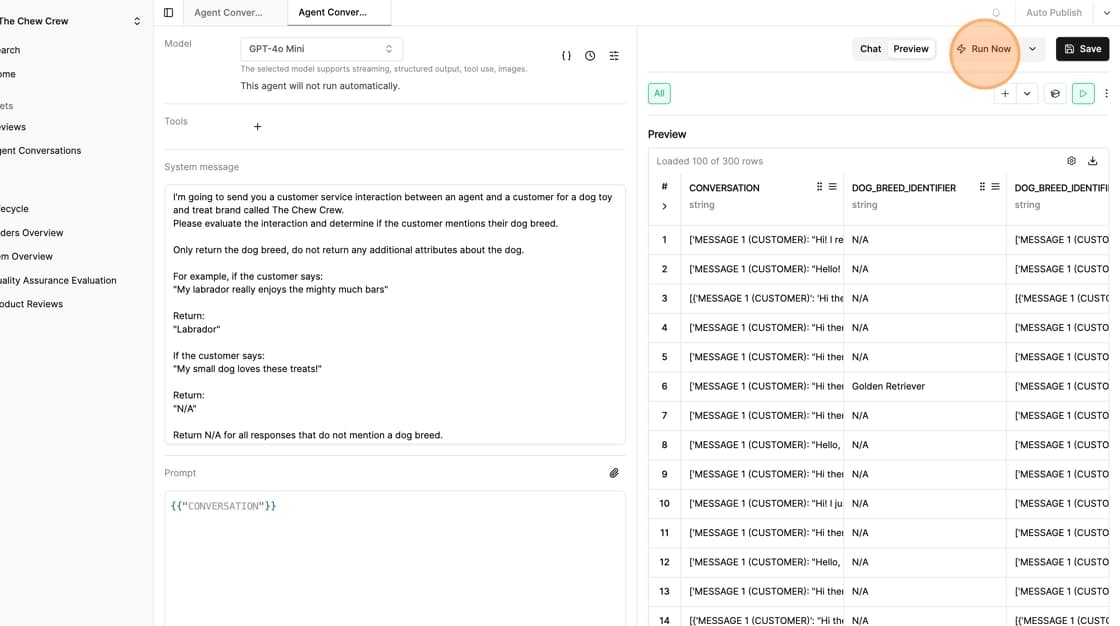Click the download icon above the preview table
Viewport: 1120px width, 626px height.
(1092, 161)
